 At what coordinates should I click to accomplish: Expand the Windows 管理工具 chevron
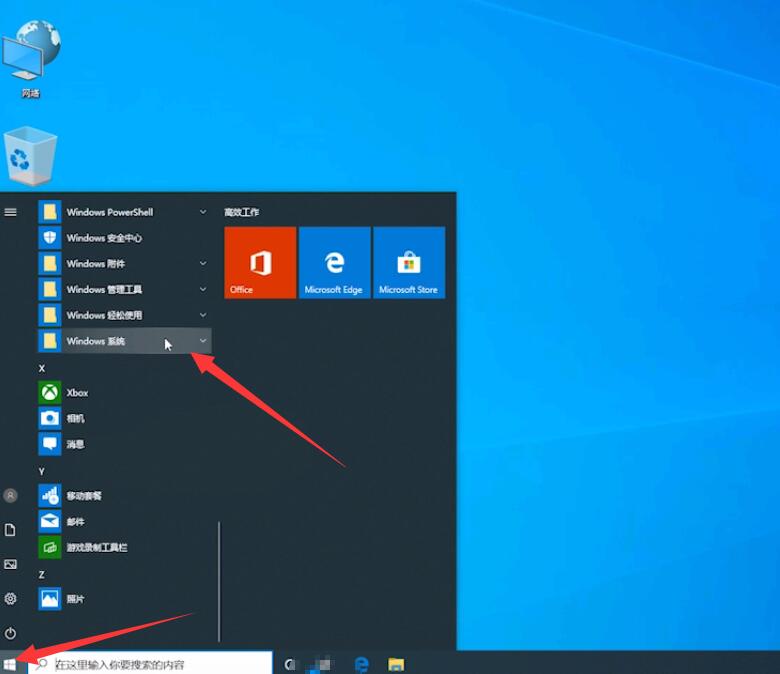[x=203, y=289]
